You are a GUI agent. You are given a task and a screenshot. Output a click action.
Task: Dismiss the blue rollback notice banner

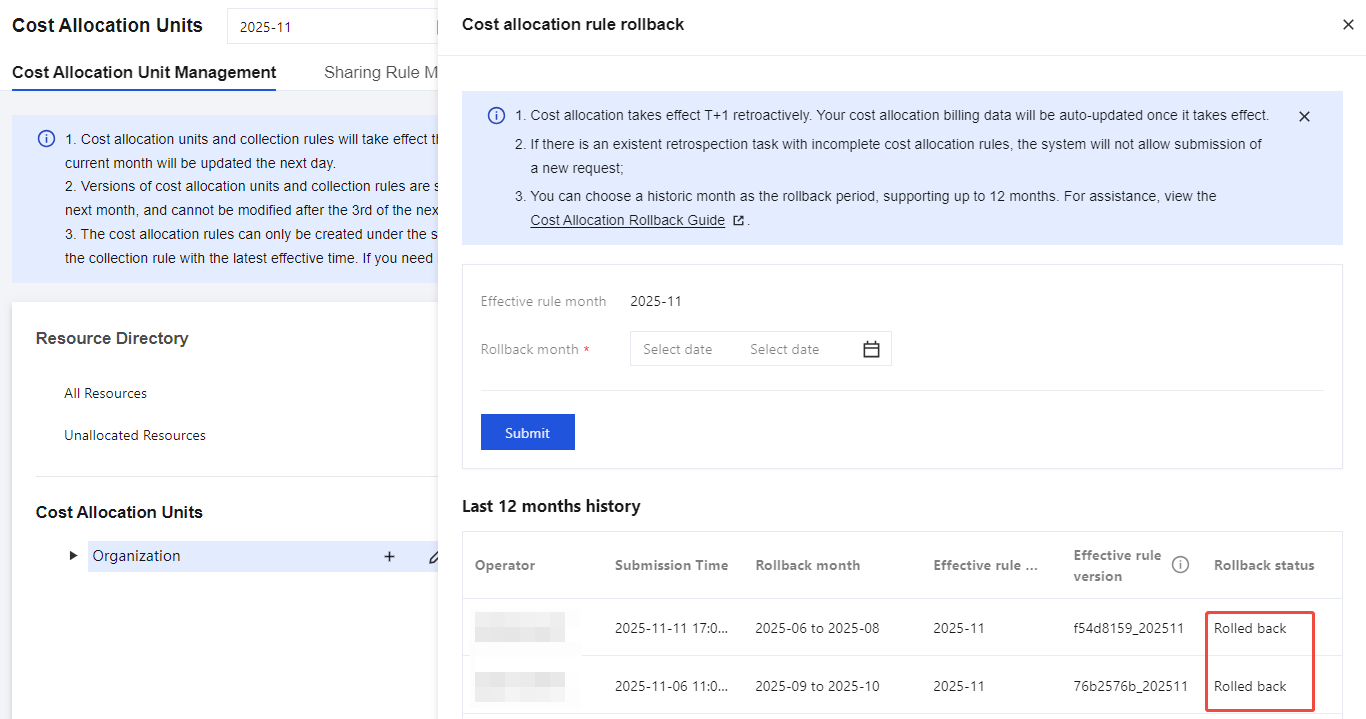pos(1303,117)
